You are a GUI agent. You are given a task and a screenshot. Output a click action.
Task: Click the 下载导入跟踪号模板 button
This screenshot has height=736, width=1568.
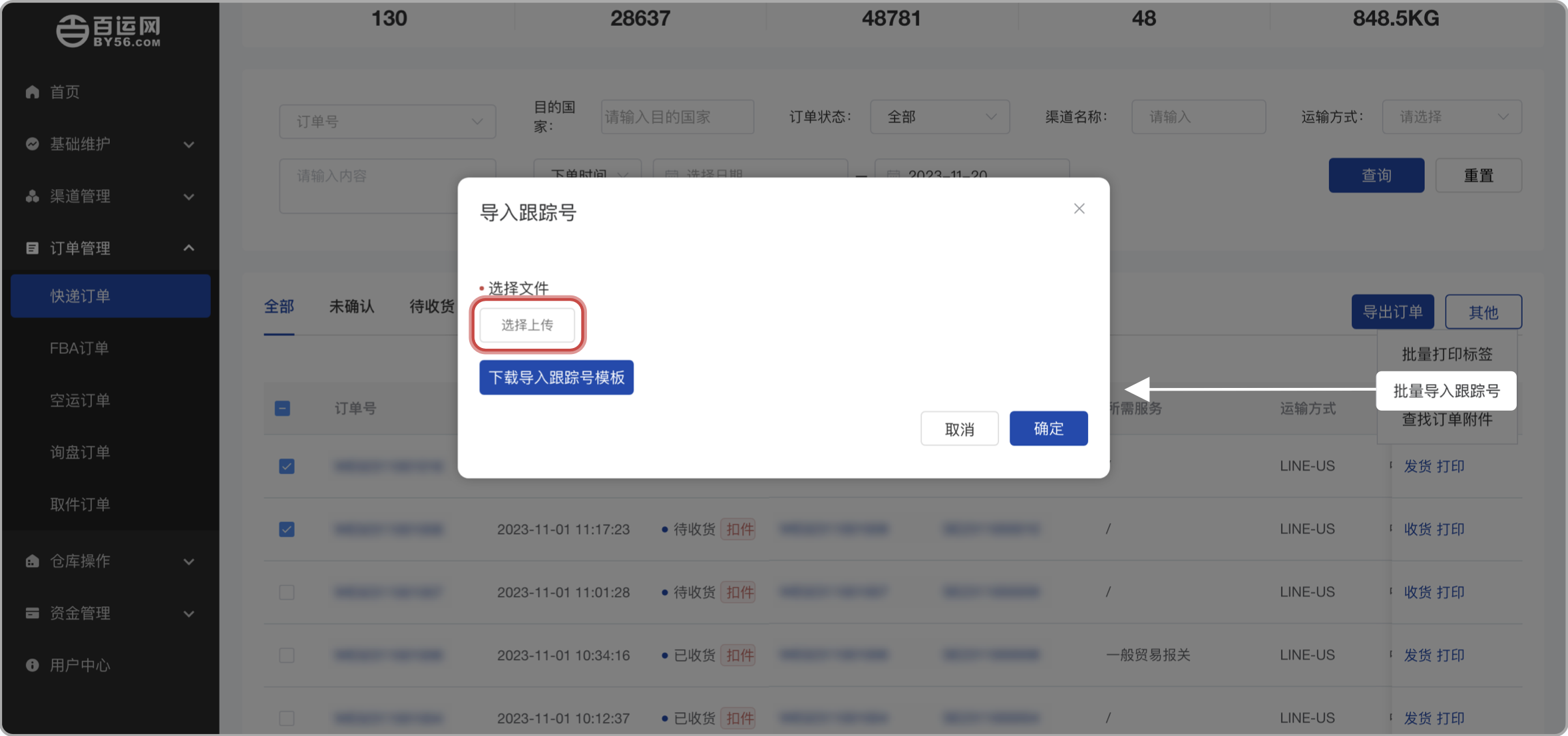[x=556, y=377]
